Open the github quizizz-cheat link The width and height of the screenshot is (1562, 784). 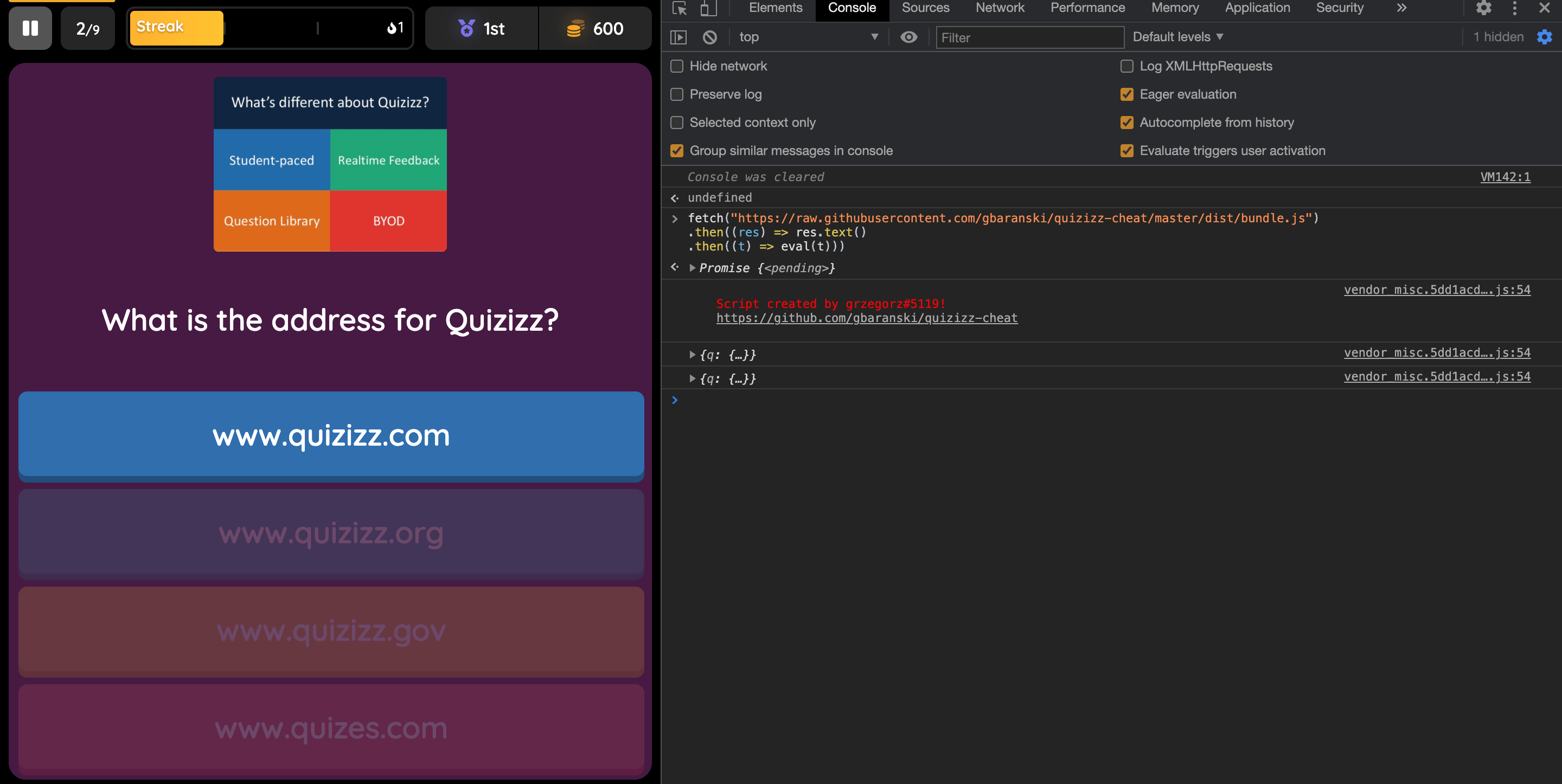[x=867, y=318]
